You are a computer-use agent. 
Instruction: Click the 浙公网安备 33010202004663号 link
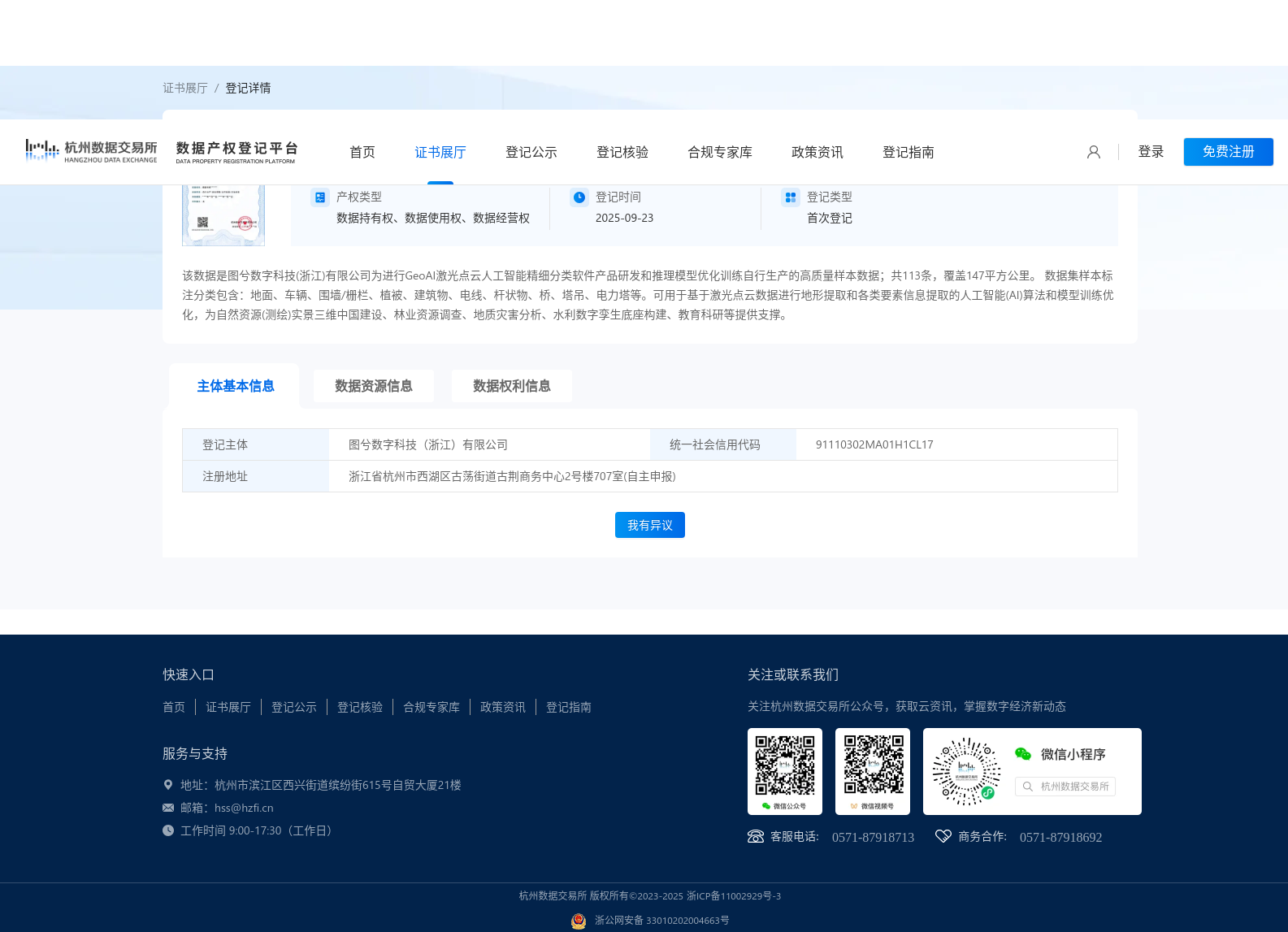pyautogui.click(x=662, y=921)
